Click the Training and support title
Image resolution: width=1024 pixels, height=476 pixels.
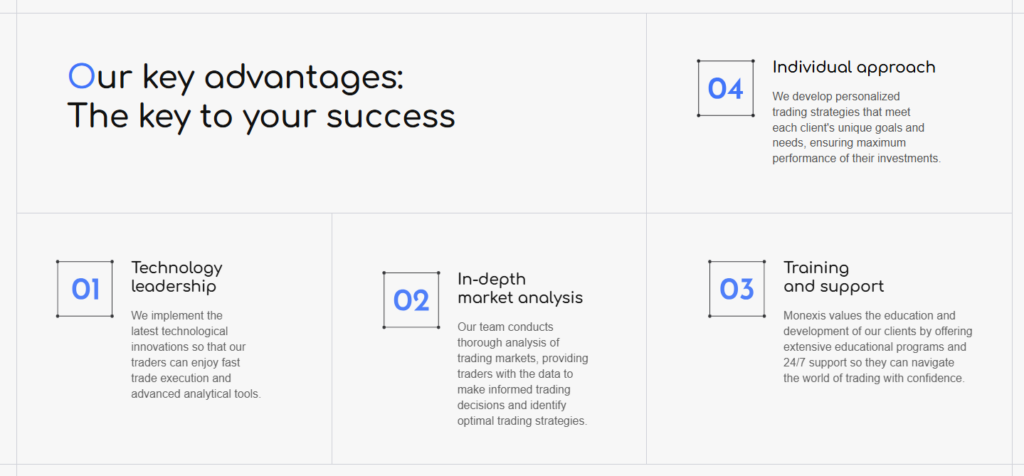(x=833, y=277)
